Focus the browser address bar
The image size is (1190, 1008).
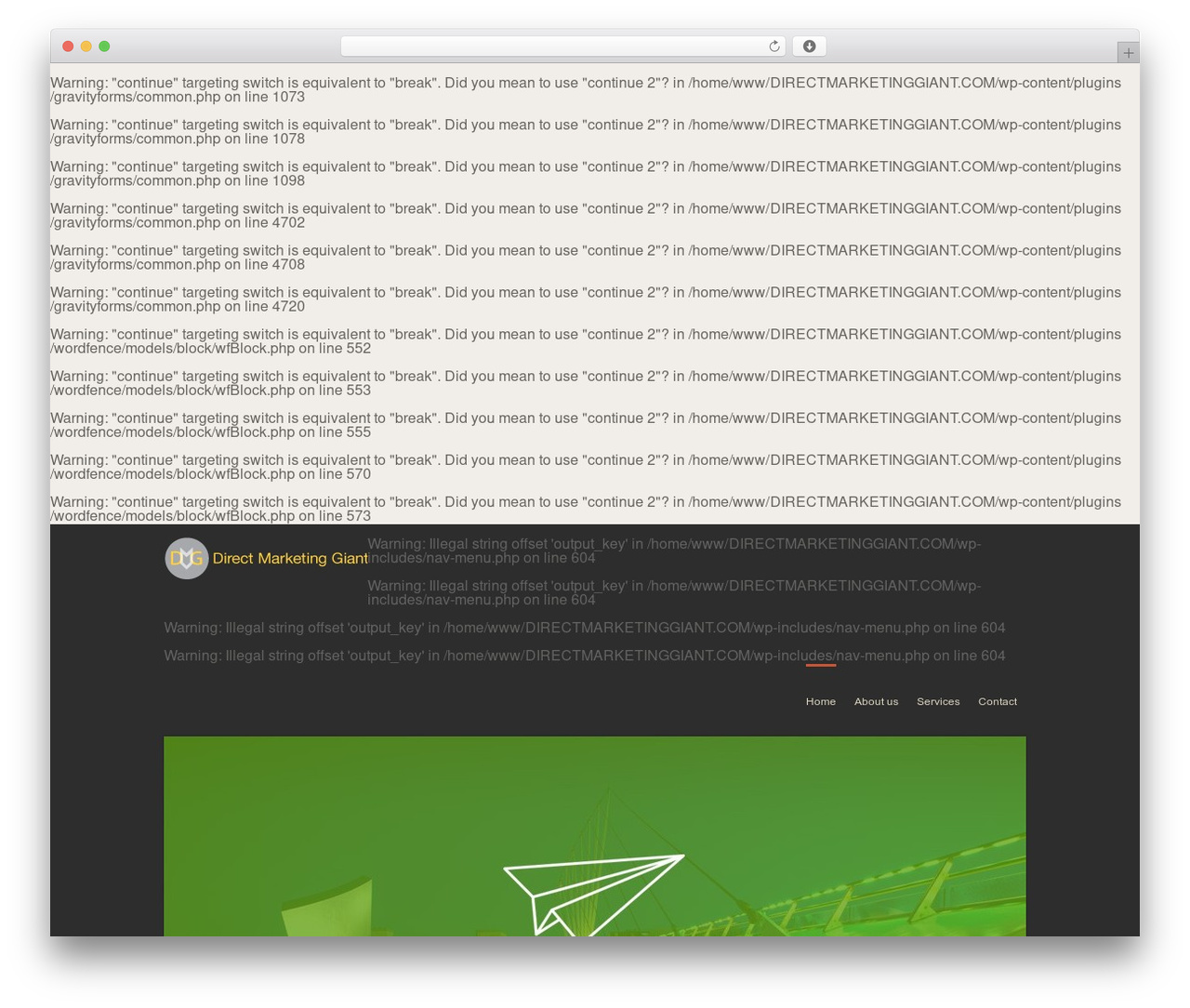pos(563,46)
